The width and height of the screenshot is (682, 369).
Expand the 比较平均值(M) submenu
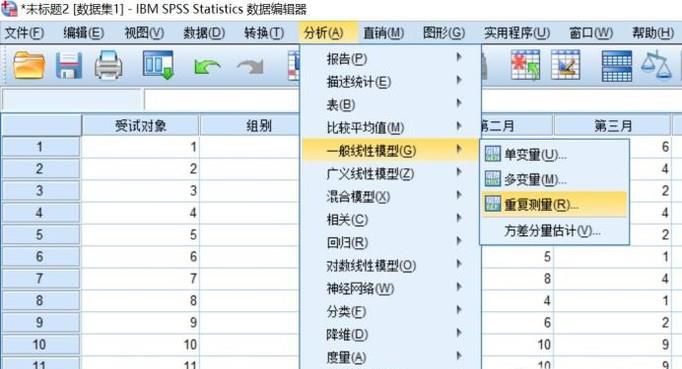(x=391, y=127)
